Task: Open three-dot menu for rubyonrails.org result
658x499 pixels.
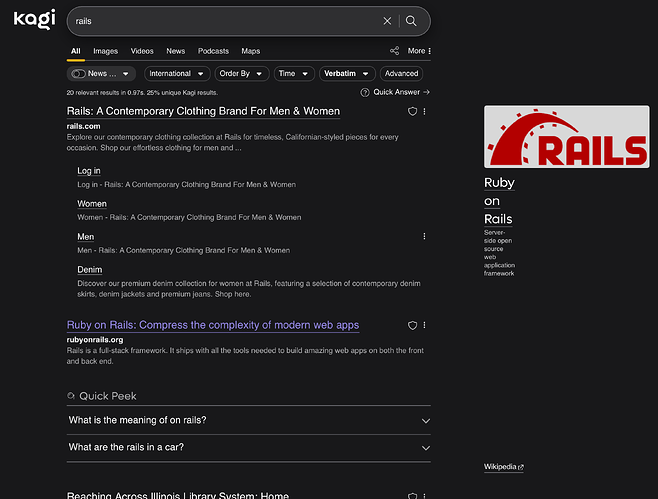Action: pos(424,325)
